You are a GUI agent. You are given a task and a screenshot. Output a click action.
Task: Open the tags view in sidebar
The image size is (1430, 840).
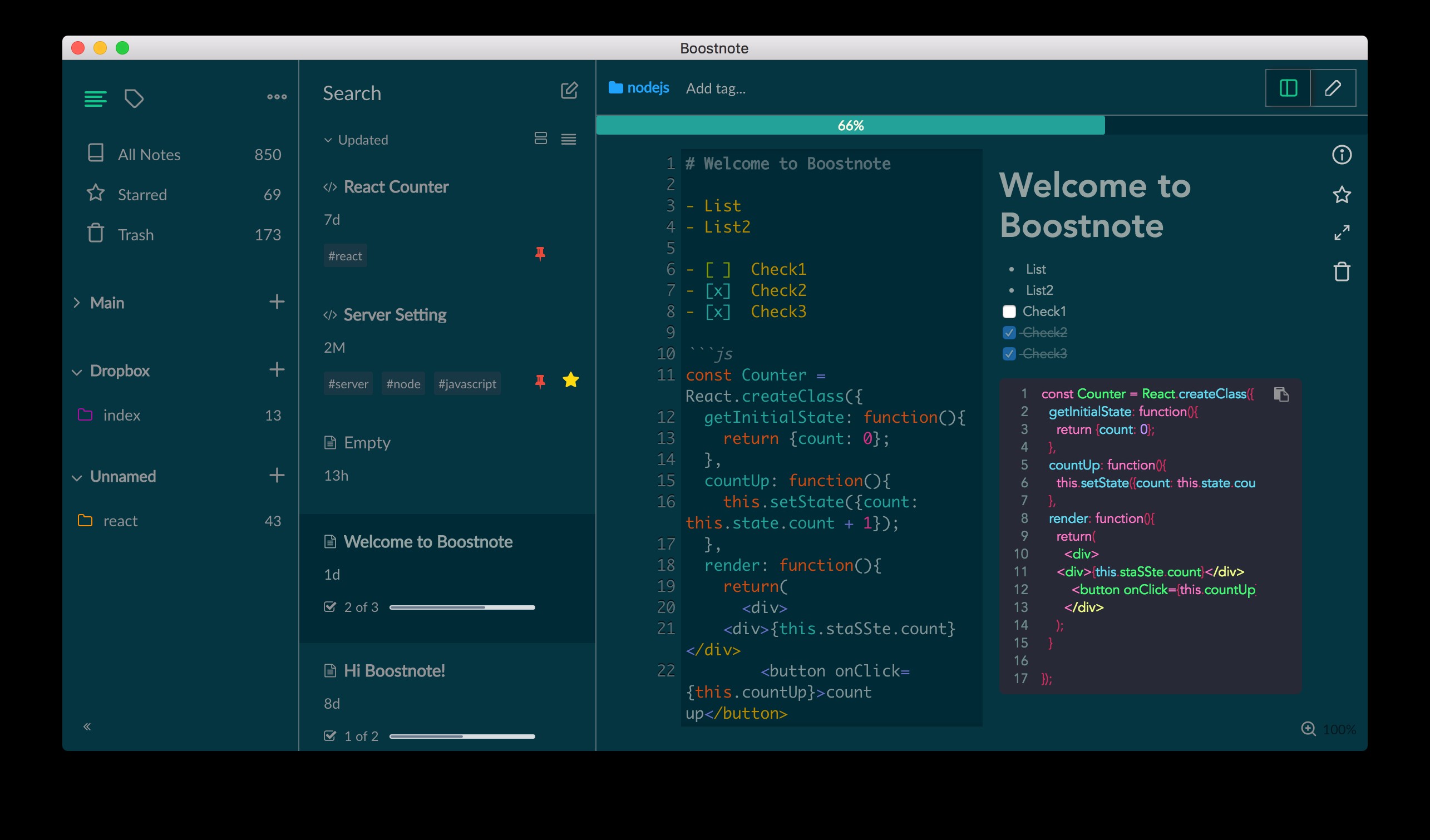point(134,98)
